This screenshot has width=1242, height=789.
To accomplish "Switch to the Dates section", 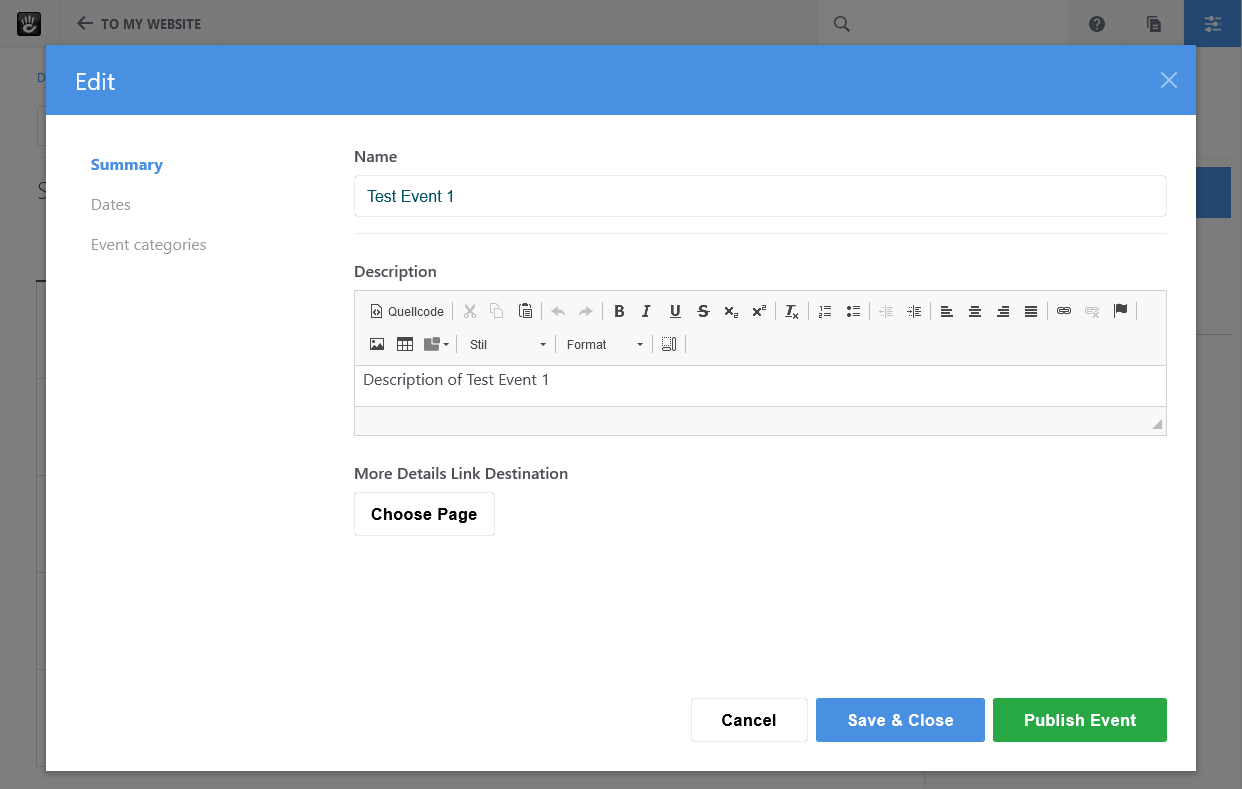I will click(111, 204).
